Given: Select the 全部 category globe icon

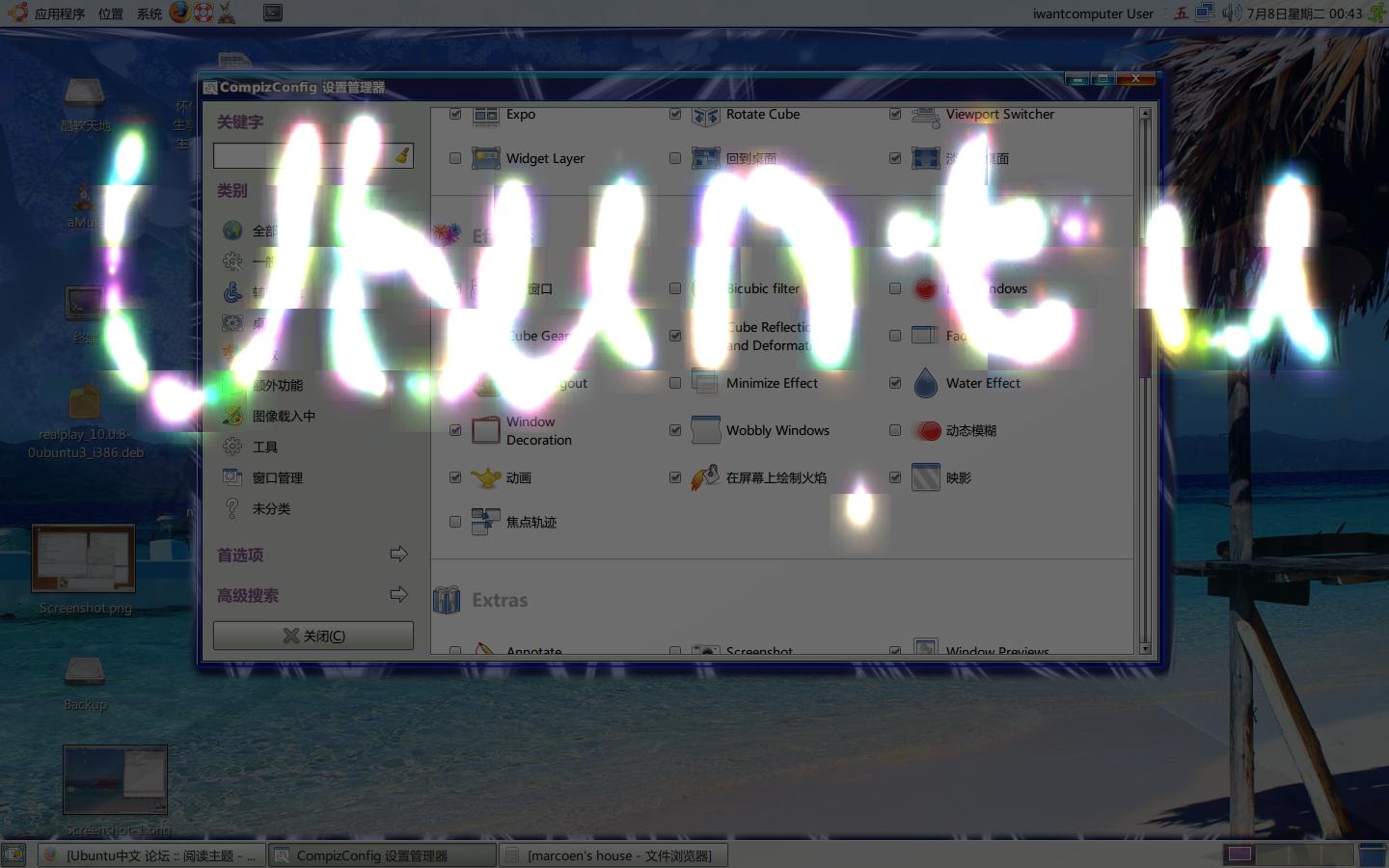Looking at the screenshot, I should (x=232, y=231).
